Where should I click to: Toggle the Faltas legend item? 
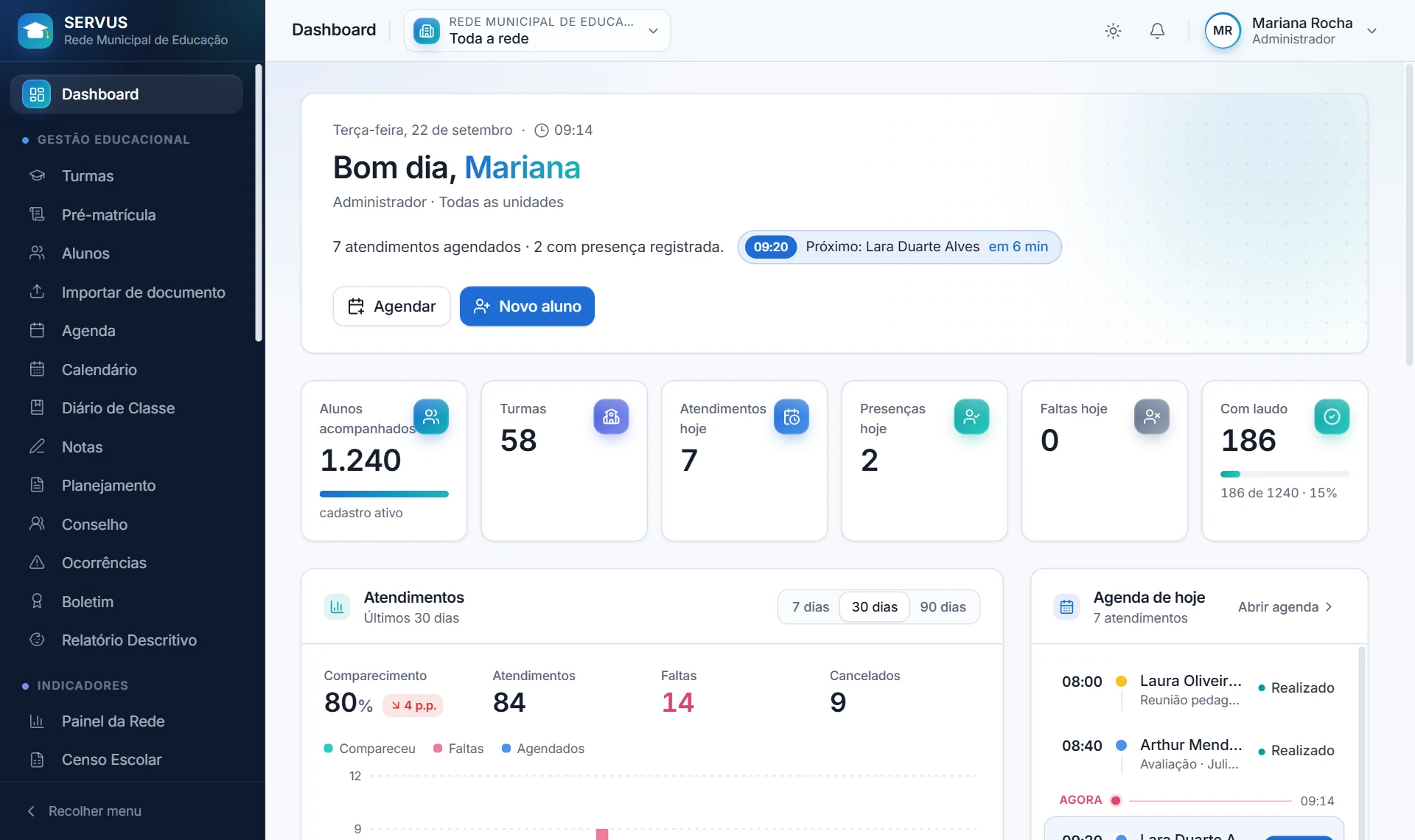(x=458, y=749)
